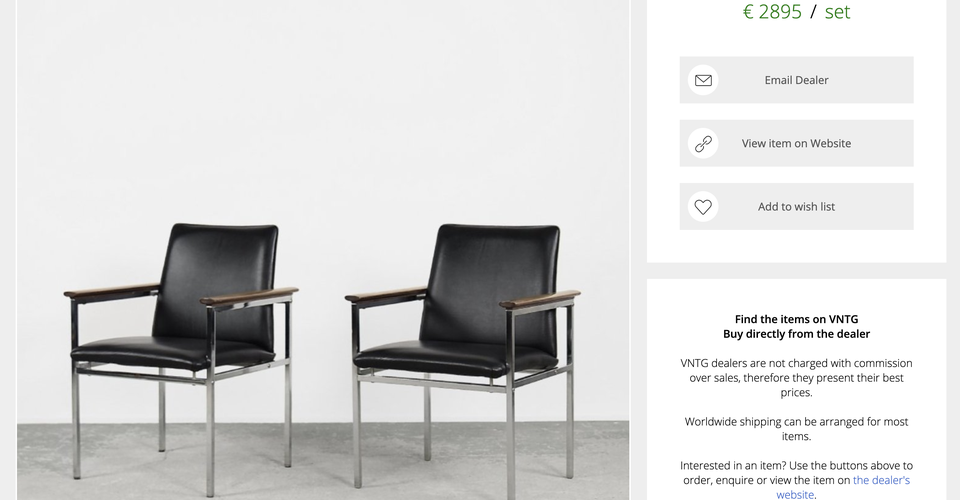The image size is (960, 500).
Task: Click the chain link icon
Action: coord(703,143)
